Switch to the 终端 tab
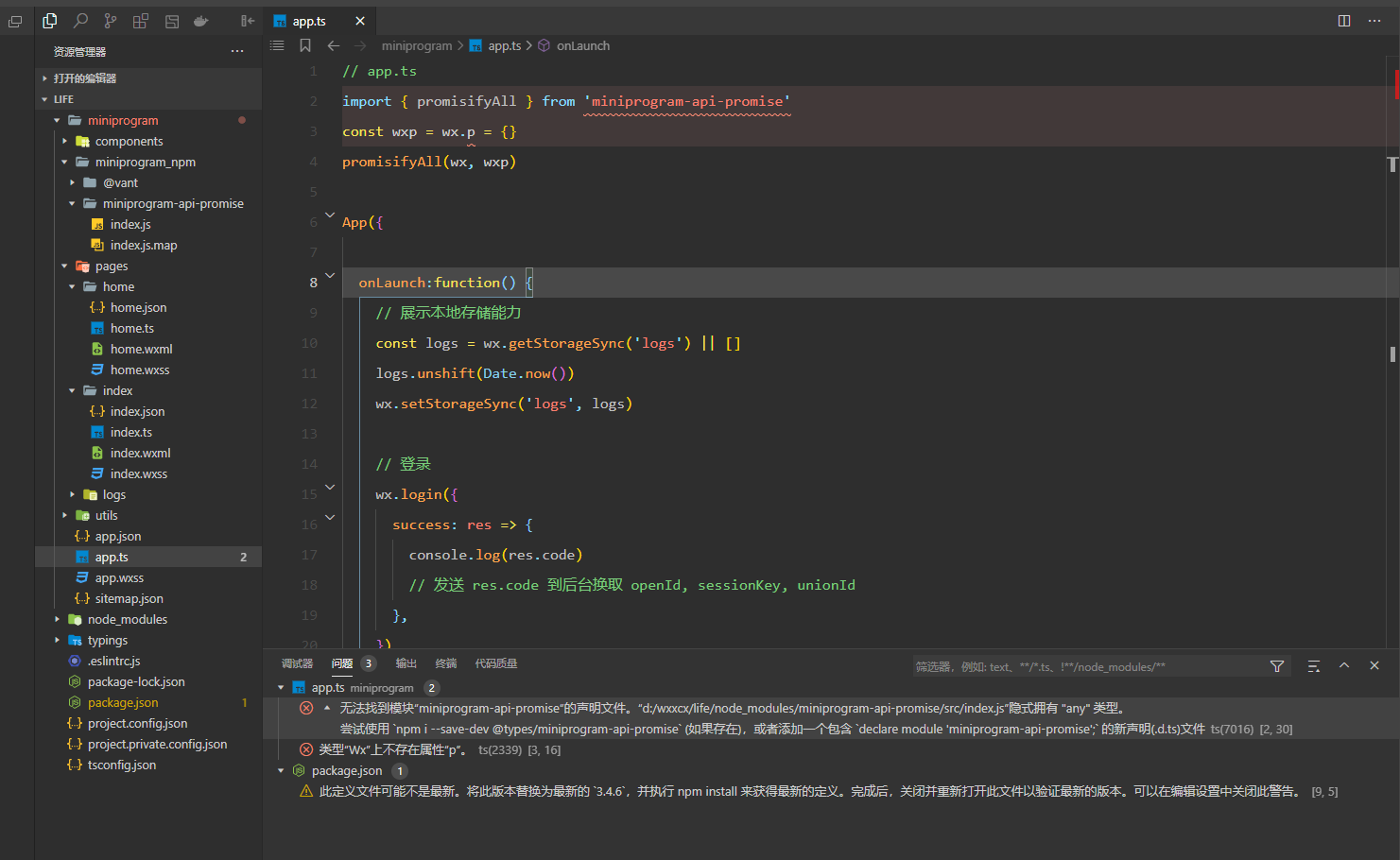 click(x=445, y=663)
